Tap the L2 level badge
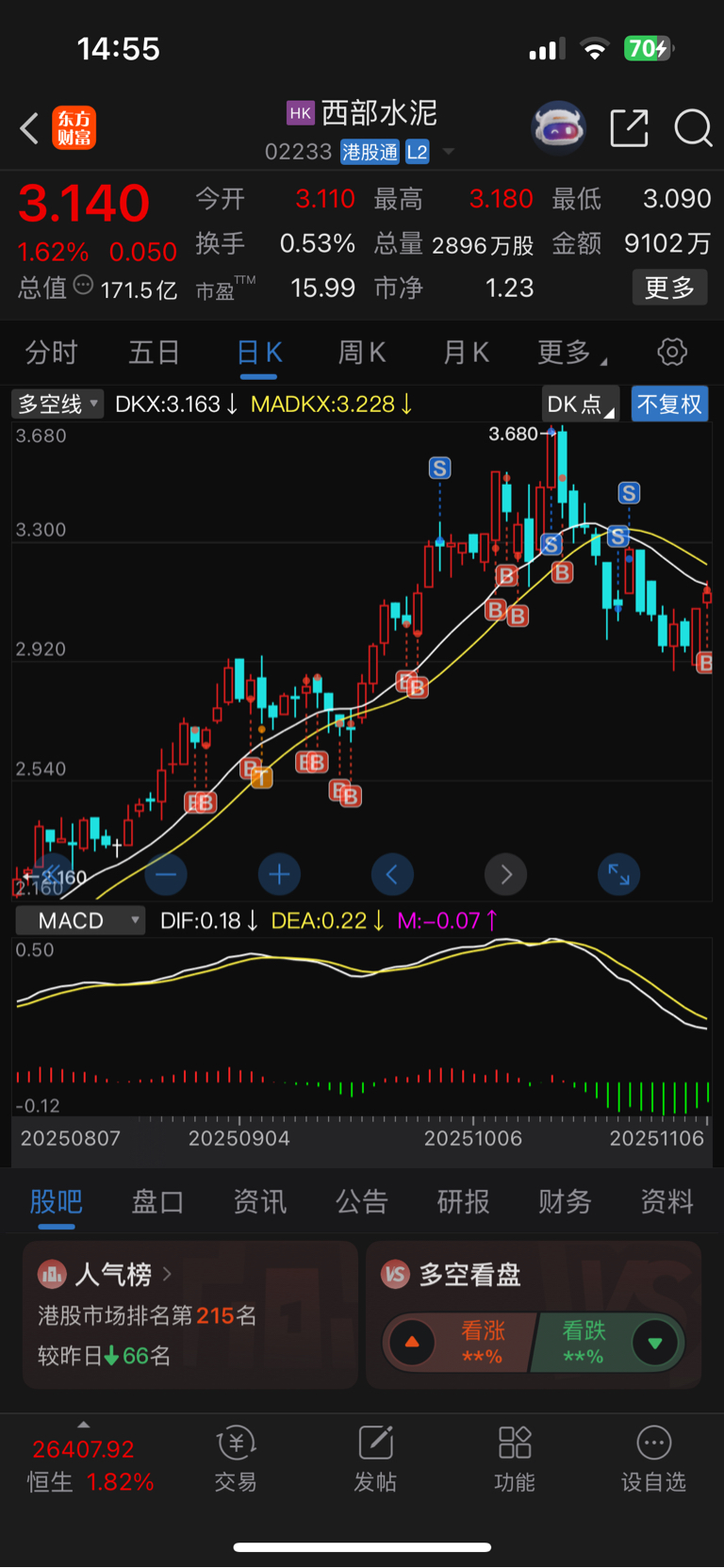724x1568 pixels. click(418, 152)
